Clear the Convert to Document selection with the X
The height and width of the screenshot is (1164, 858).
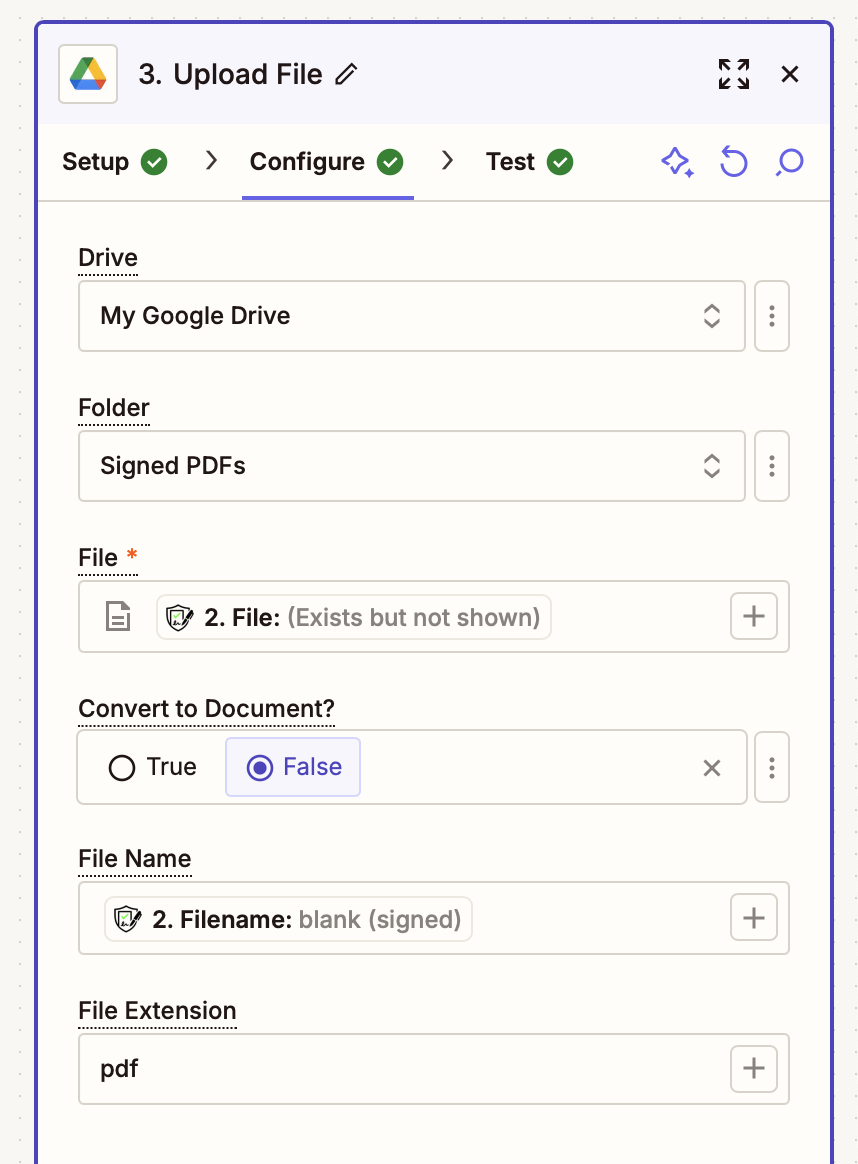point(711,767)
